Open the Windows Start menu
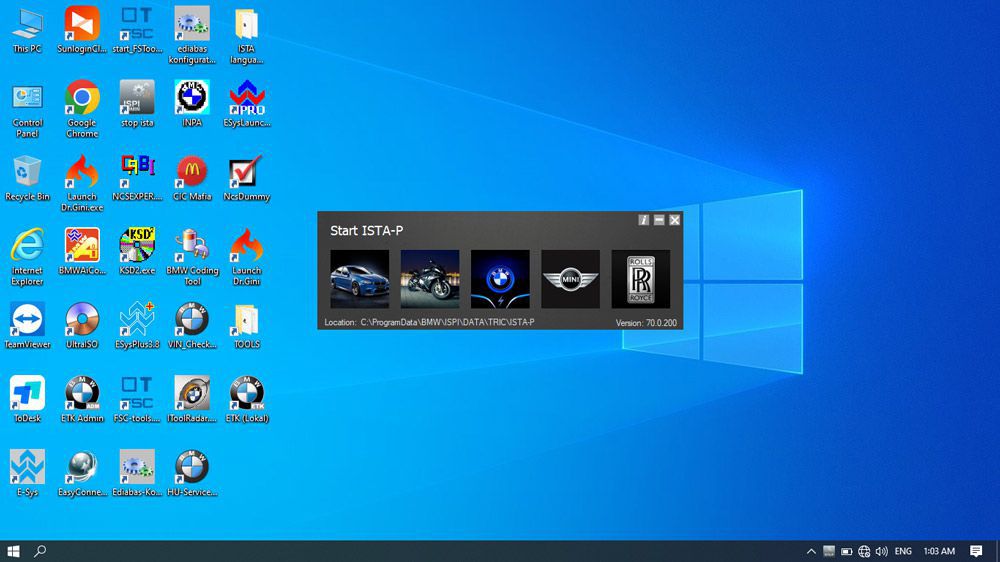Screen dimensions: 1000x562 click(13, 551)
